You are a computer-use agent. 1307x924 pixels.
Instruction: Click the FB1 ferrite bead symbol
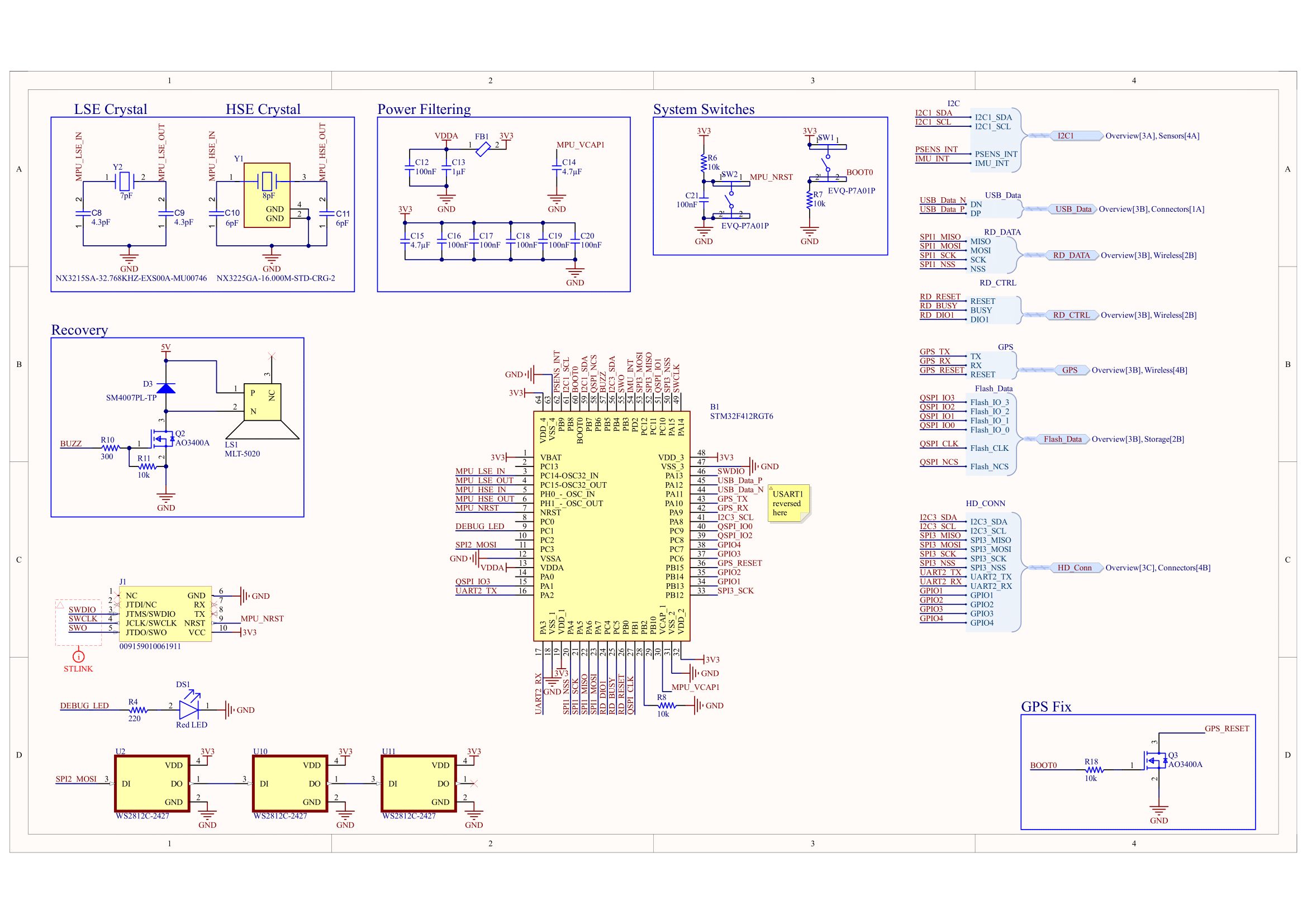click(483, 149)
